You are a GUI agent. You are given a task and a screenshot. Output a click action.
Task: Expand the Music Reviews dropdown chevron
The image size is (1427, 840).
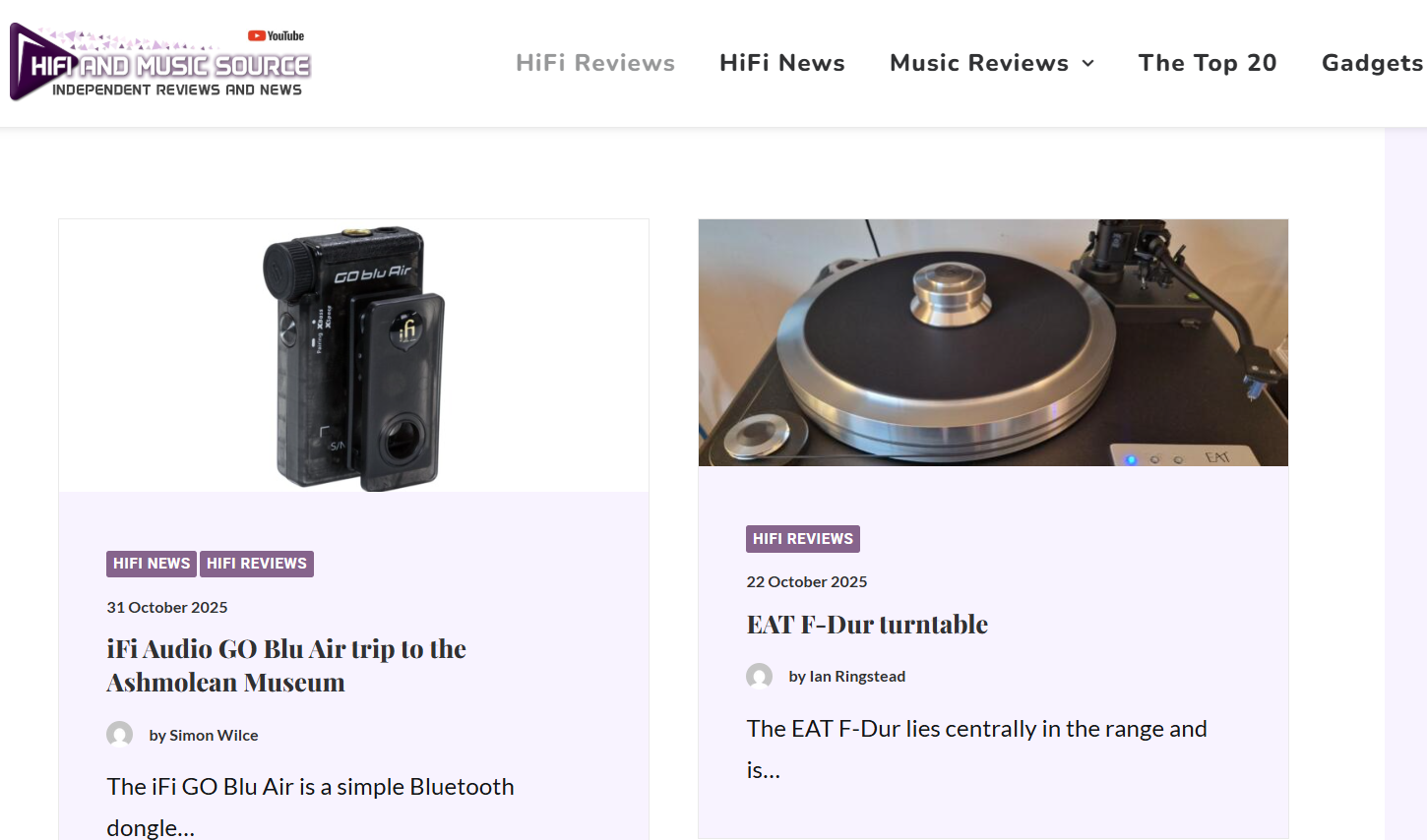point(1087,63)
